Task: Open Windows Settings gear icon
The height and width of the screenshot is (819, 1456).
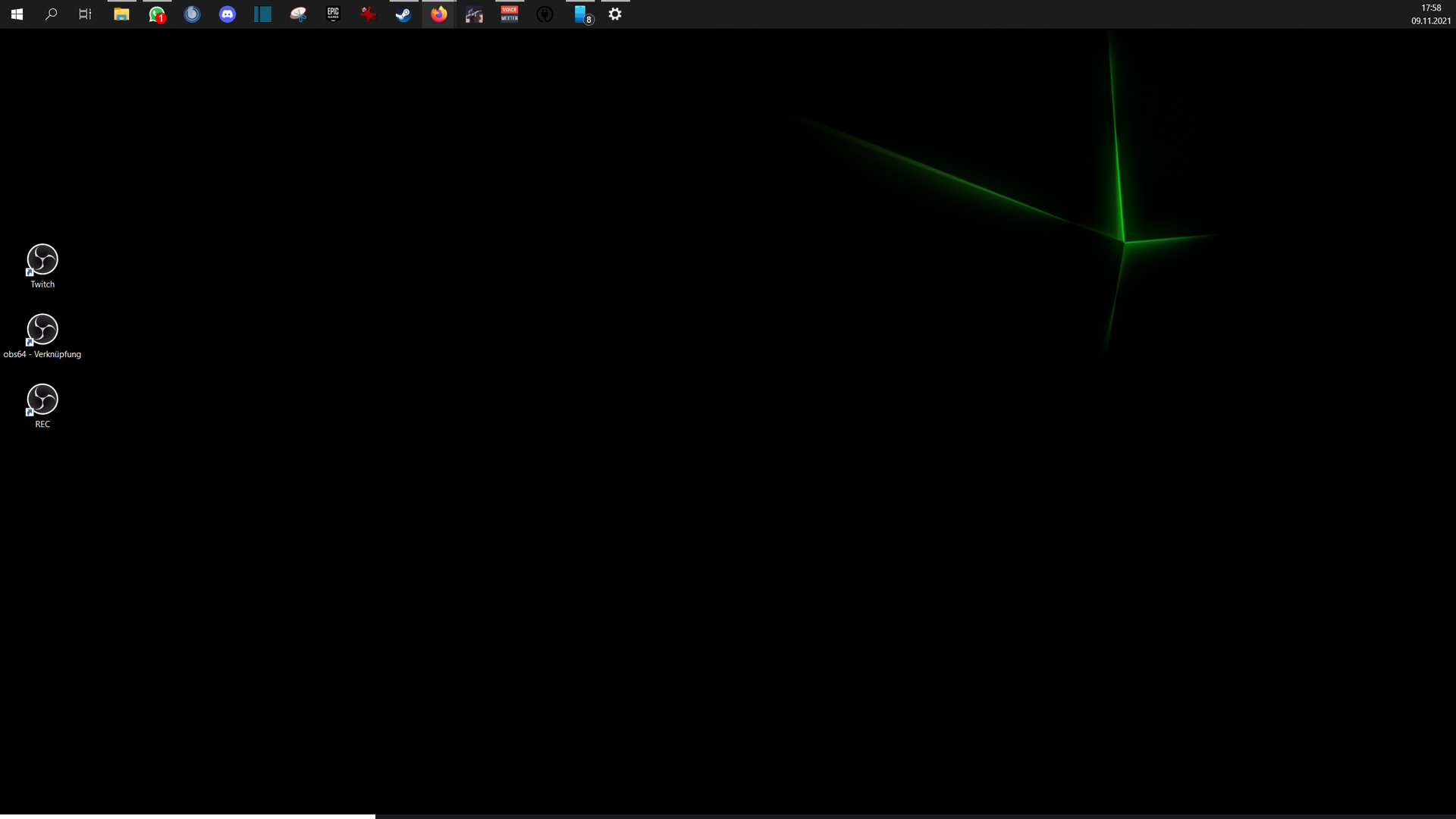Action: [615, 14]
